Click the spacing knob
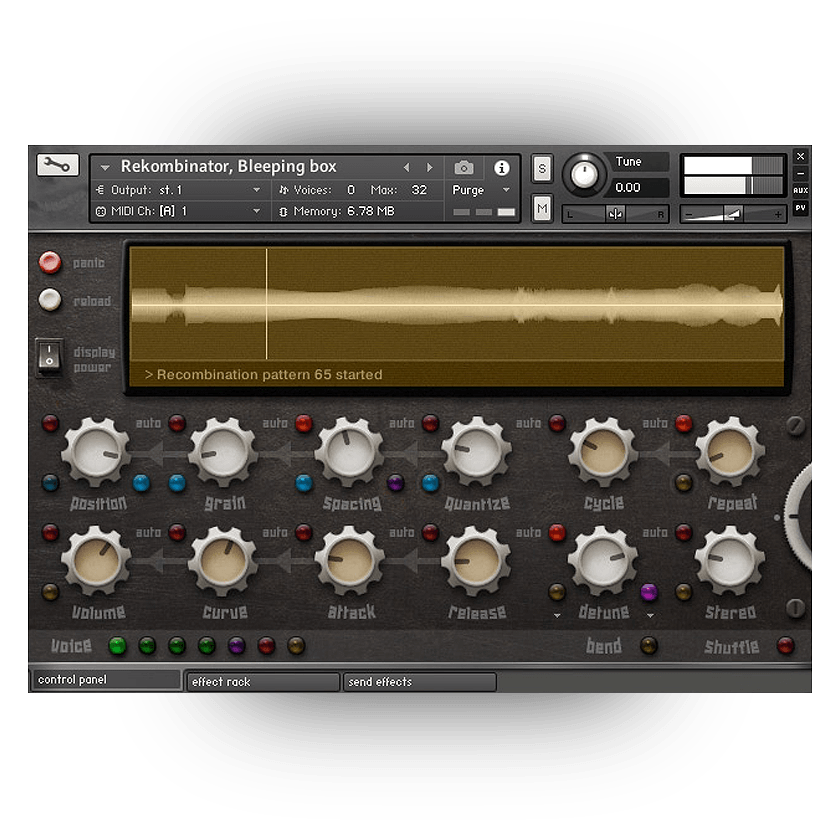Image resolution: width=840 pixels, height=840 pixels. [x=349, y=452]
